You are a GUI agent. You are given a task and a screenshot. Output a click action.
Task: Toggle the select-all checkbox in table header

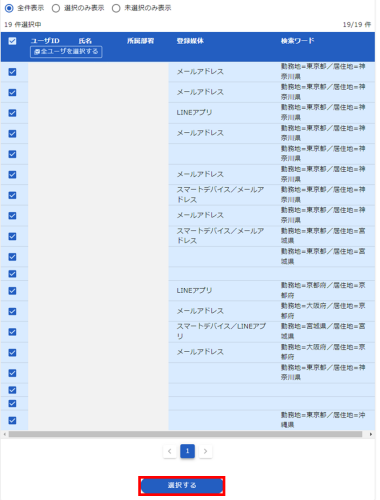point(12,41)
